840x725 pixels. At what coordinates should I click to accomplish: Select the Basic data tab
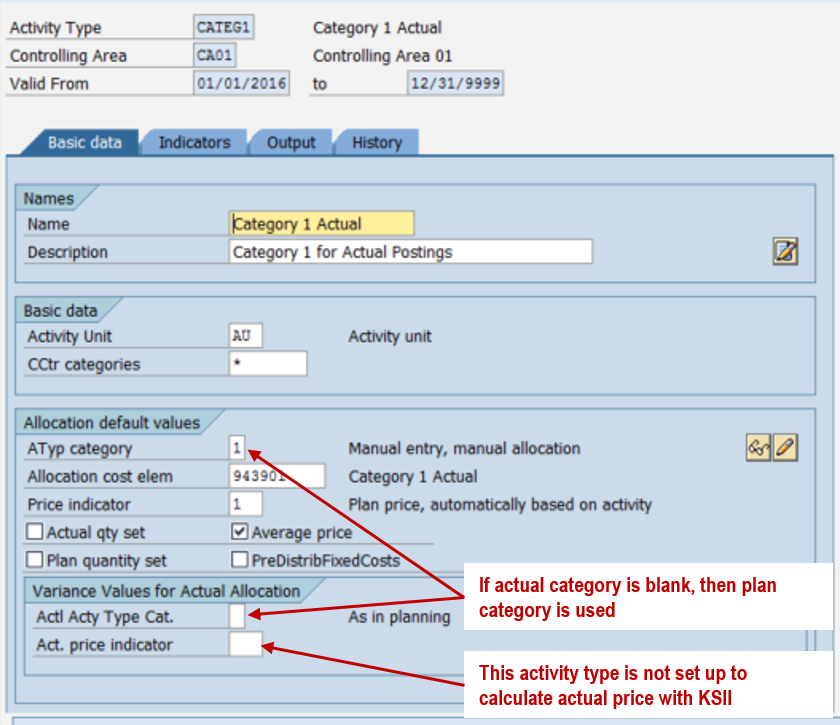pos(85,143)
